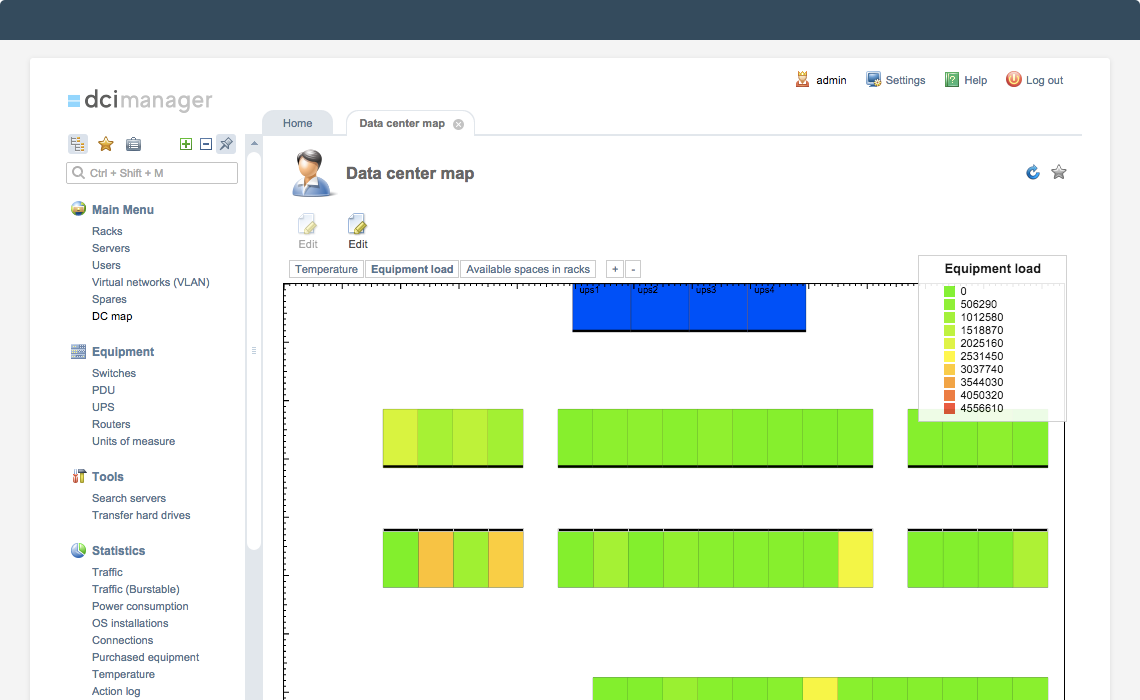Image resolution: width=1140 pixels, height=700 pixels.
Task: Click the dcimanager logo
Action: click(140, 100)
